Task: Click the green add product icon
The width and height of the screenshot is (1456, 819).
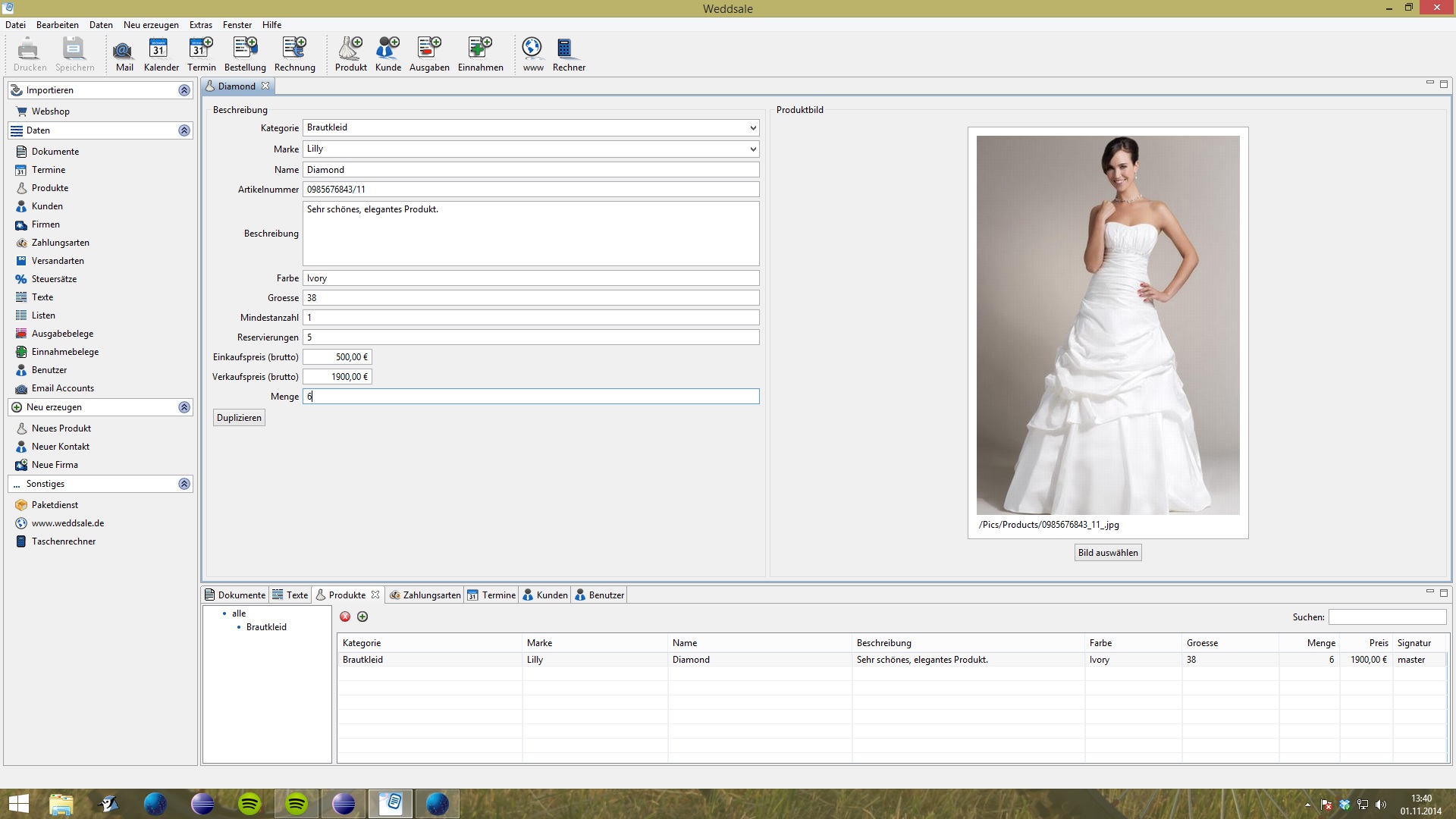Action: 362,617
